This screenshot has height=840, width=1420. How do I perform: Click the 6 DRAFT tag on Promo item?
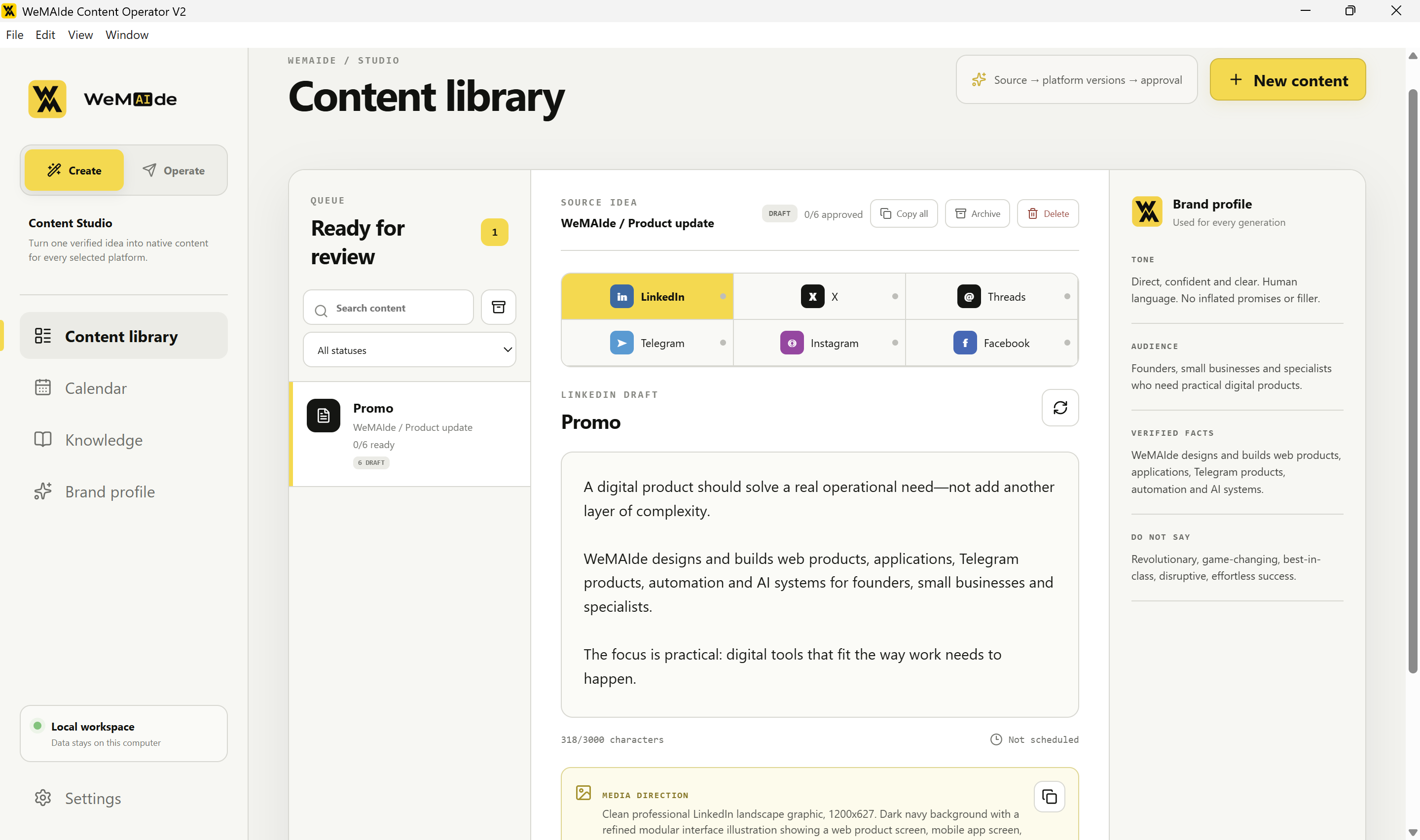(x=371, y=462)
